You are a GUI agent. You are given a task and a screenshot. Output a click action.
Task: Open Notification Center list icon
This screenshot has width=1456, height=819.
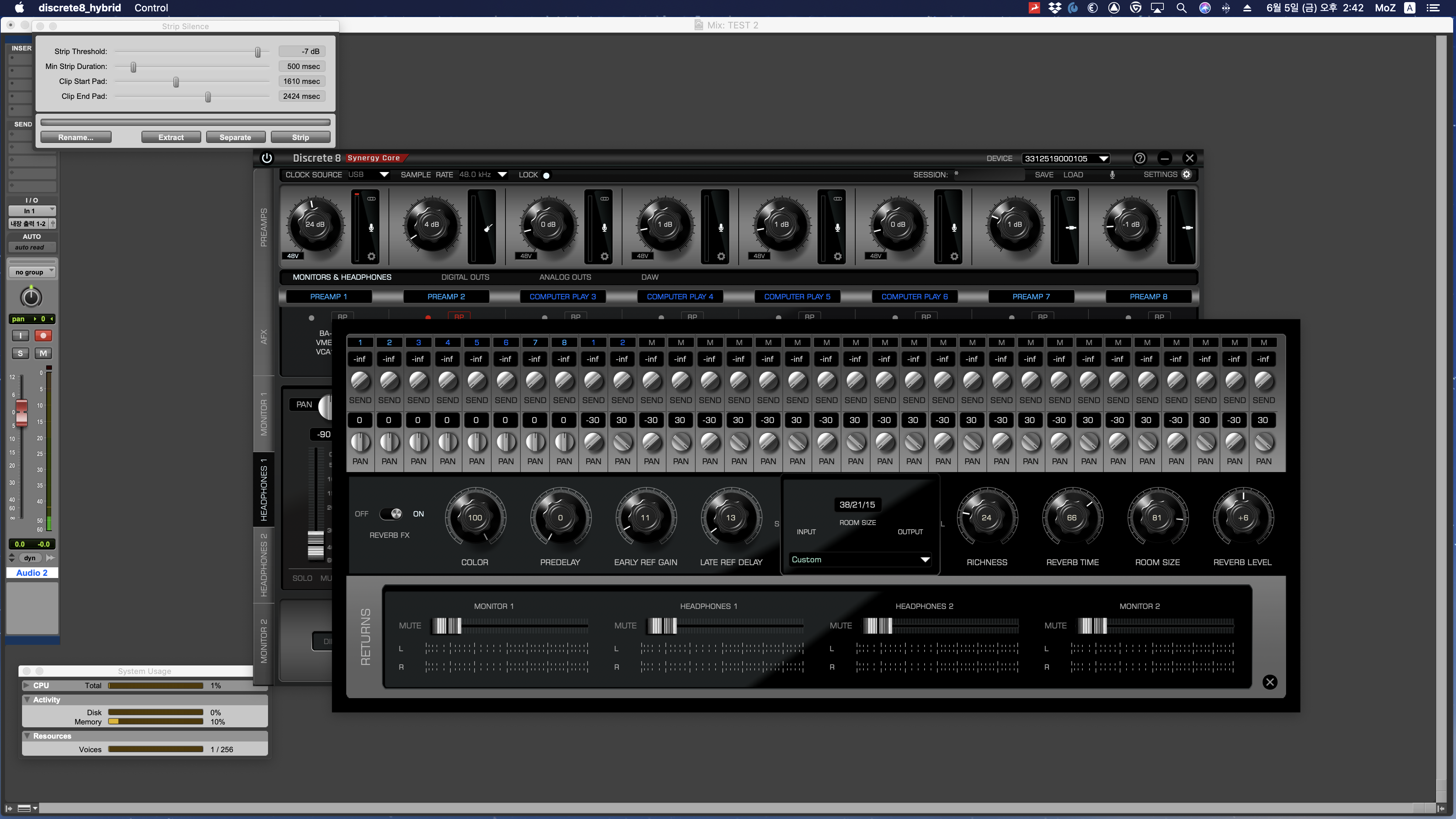point(1433,8)
